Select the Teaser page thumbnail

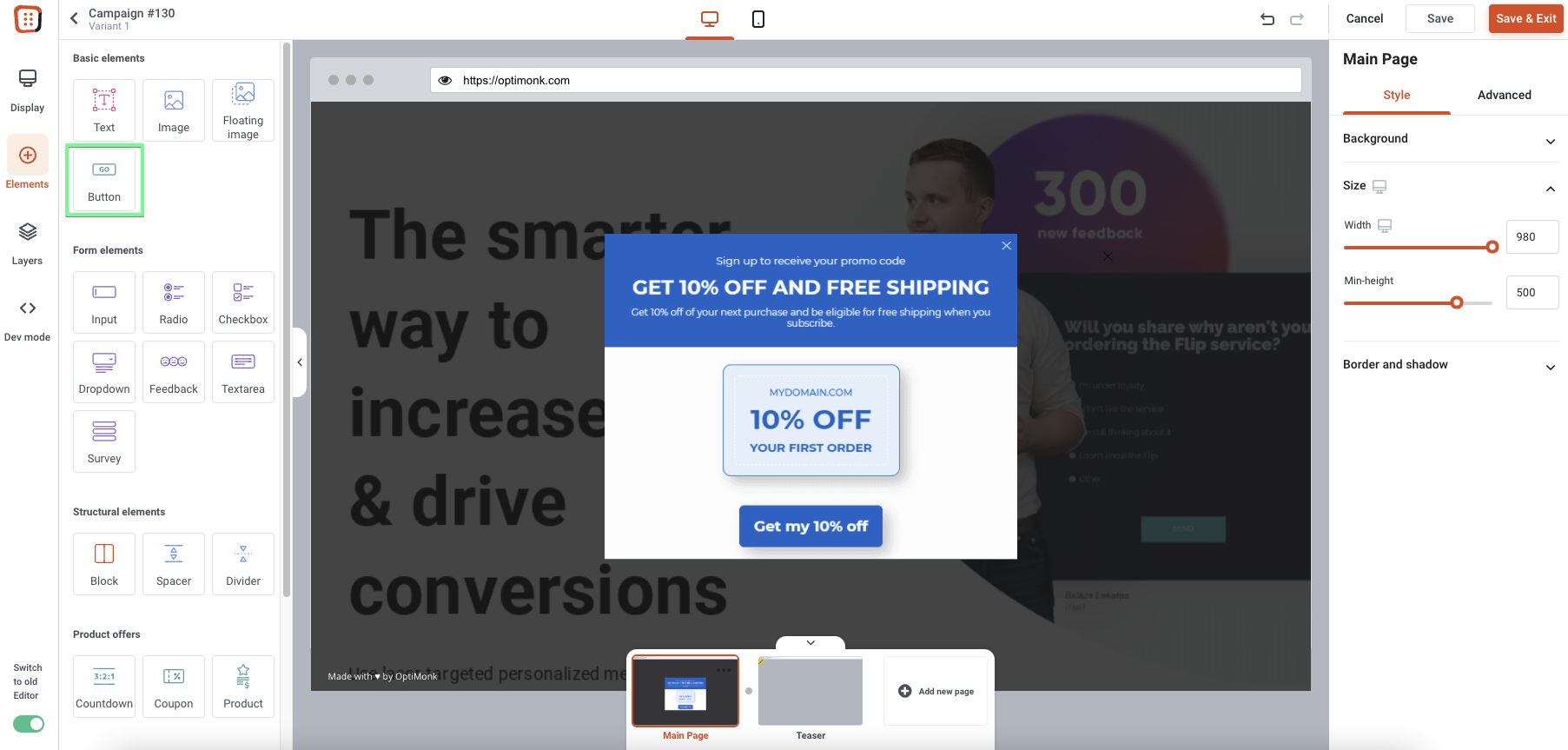[x=810, y=692]
